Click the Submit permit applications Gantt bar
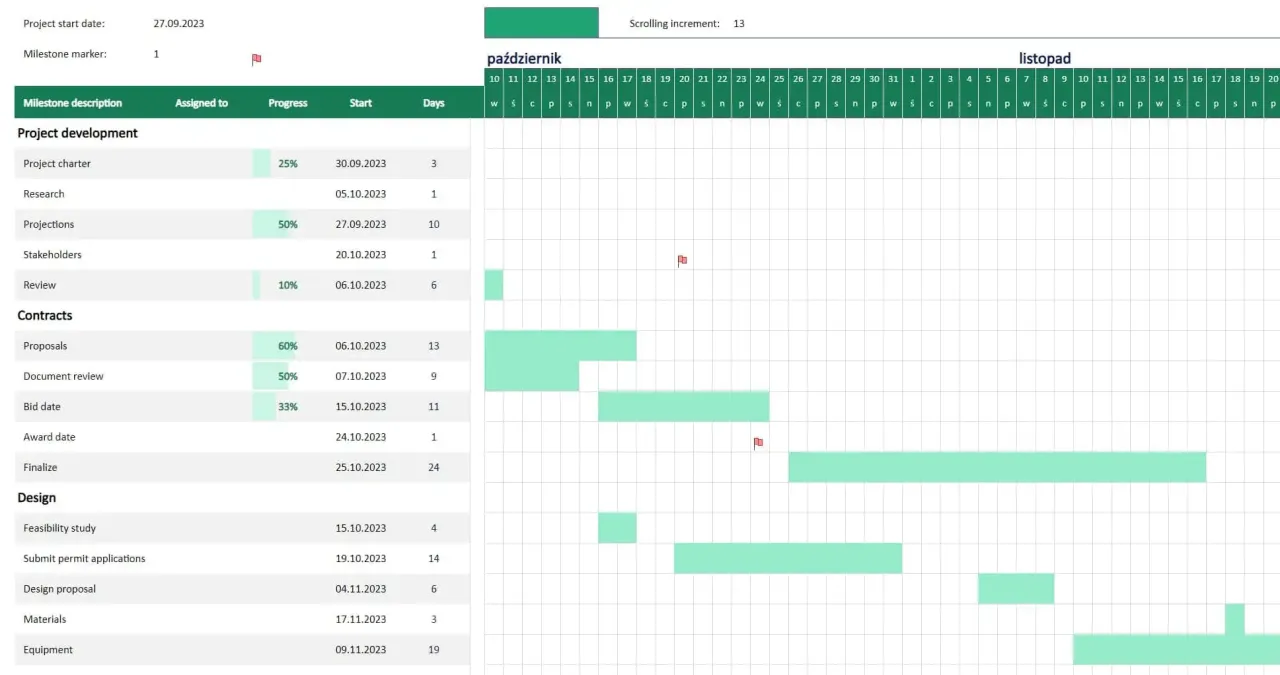Image resolution: width=1280 pixels, height=675 pixels. coord(788,558)
